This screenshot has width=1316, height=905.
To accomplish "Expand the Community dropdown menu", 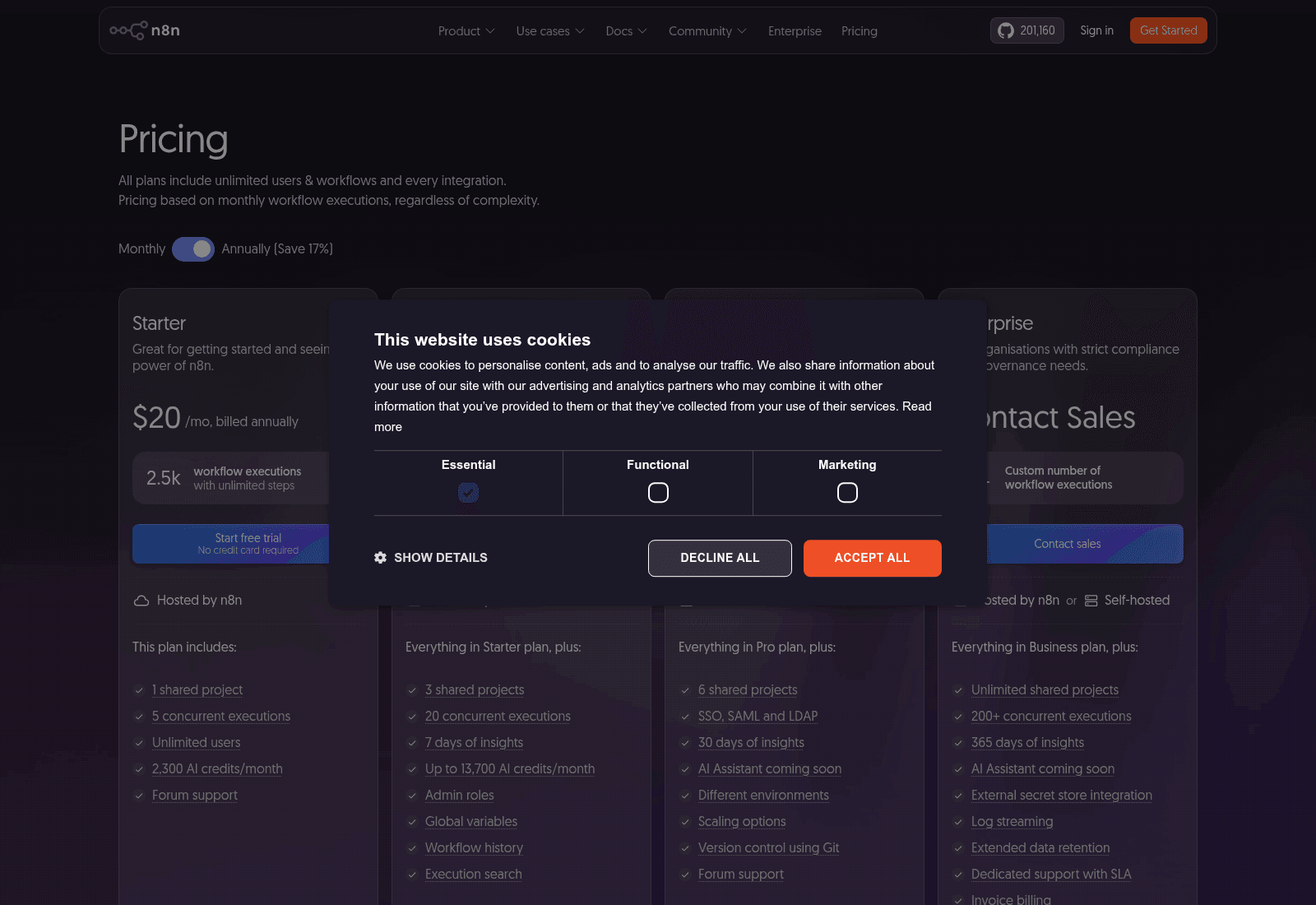I will click(707, 31).
